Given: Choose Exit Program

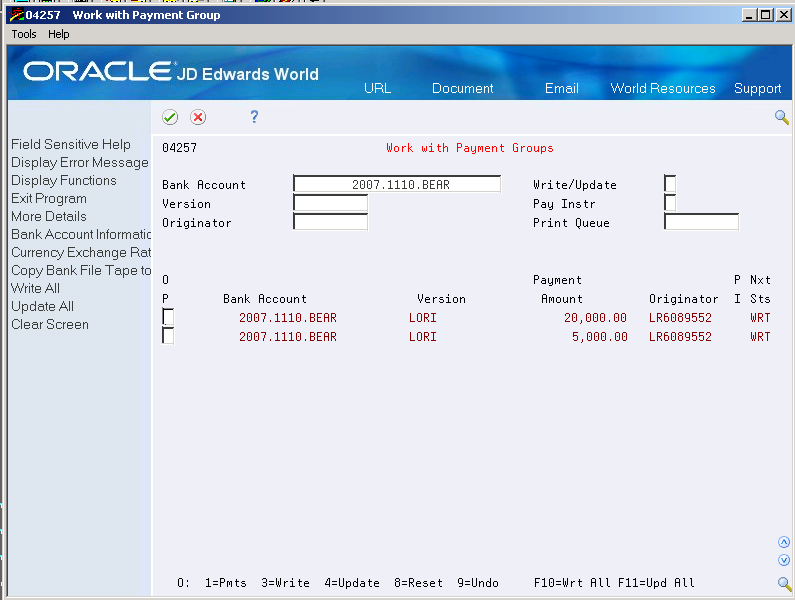Looking at the screenshot, I should [49, 198].
